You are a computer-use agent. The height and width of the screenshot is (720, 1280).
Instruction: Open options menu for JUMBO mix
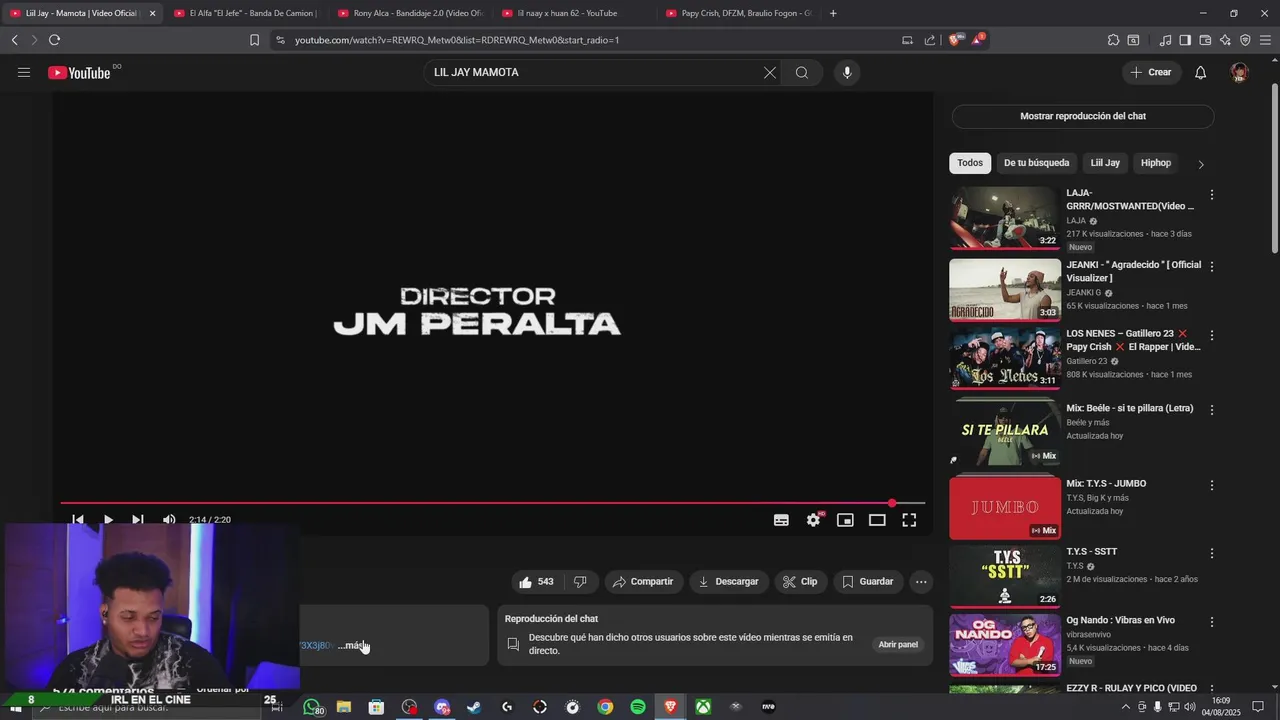click(x=1212, y=485)
